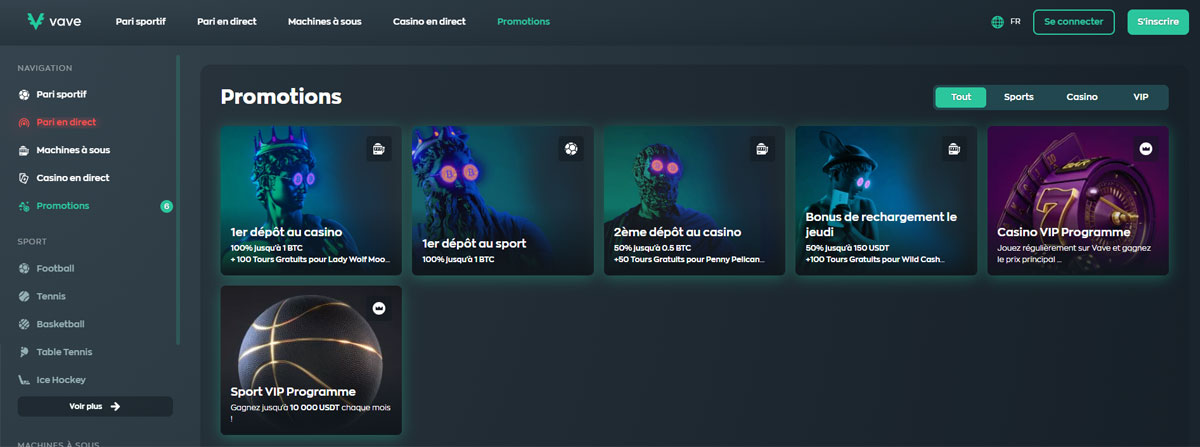Click the Basketball icon in sidebar
This screenshot has height=447, width=1200.
click(24, 324)
